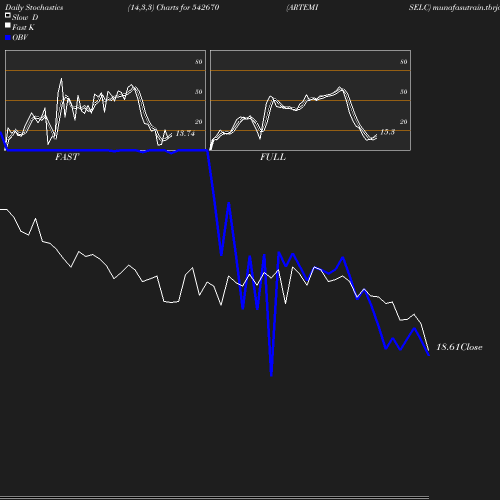This screenshot has height=500, width=500.
Task: Click the Slow D legend swatch
Action: (x=8, y=15)
